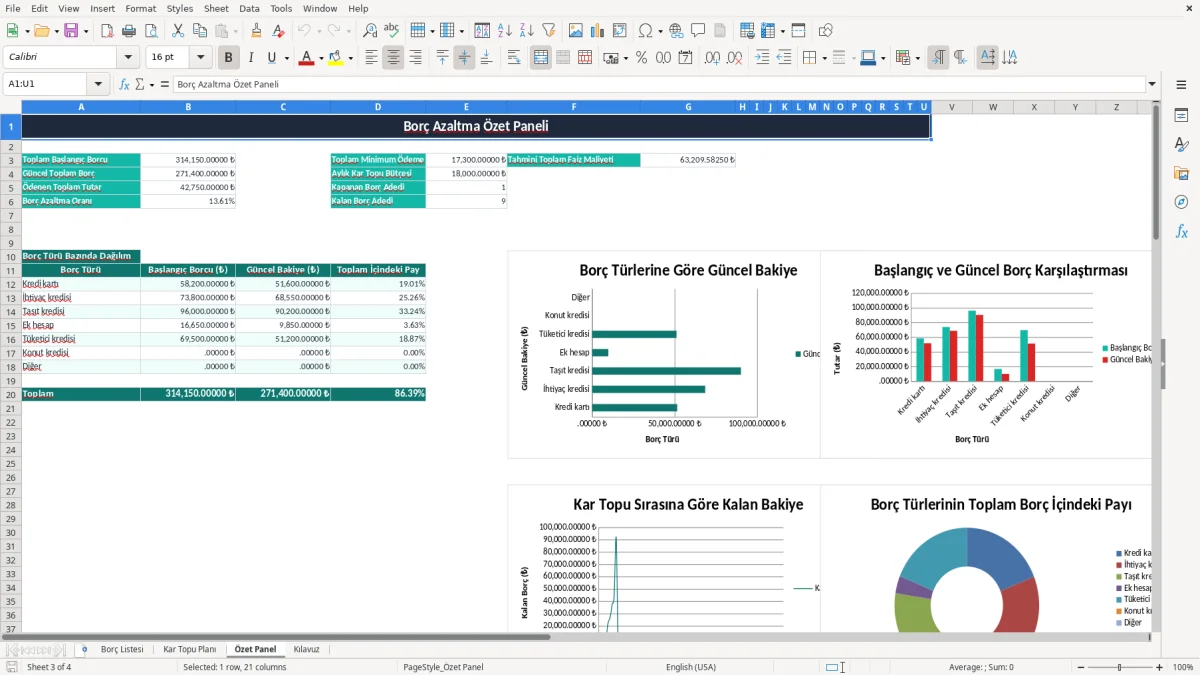Image resolution: width=1200 pixels, height=675 pixels.
Task: Click column header B
Action: click(x=188, y=107)
